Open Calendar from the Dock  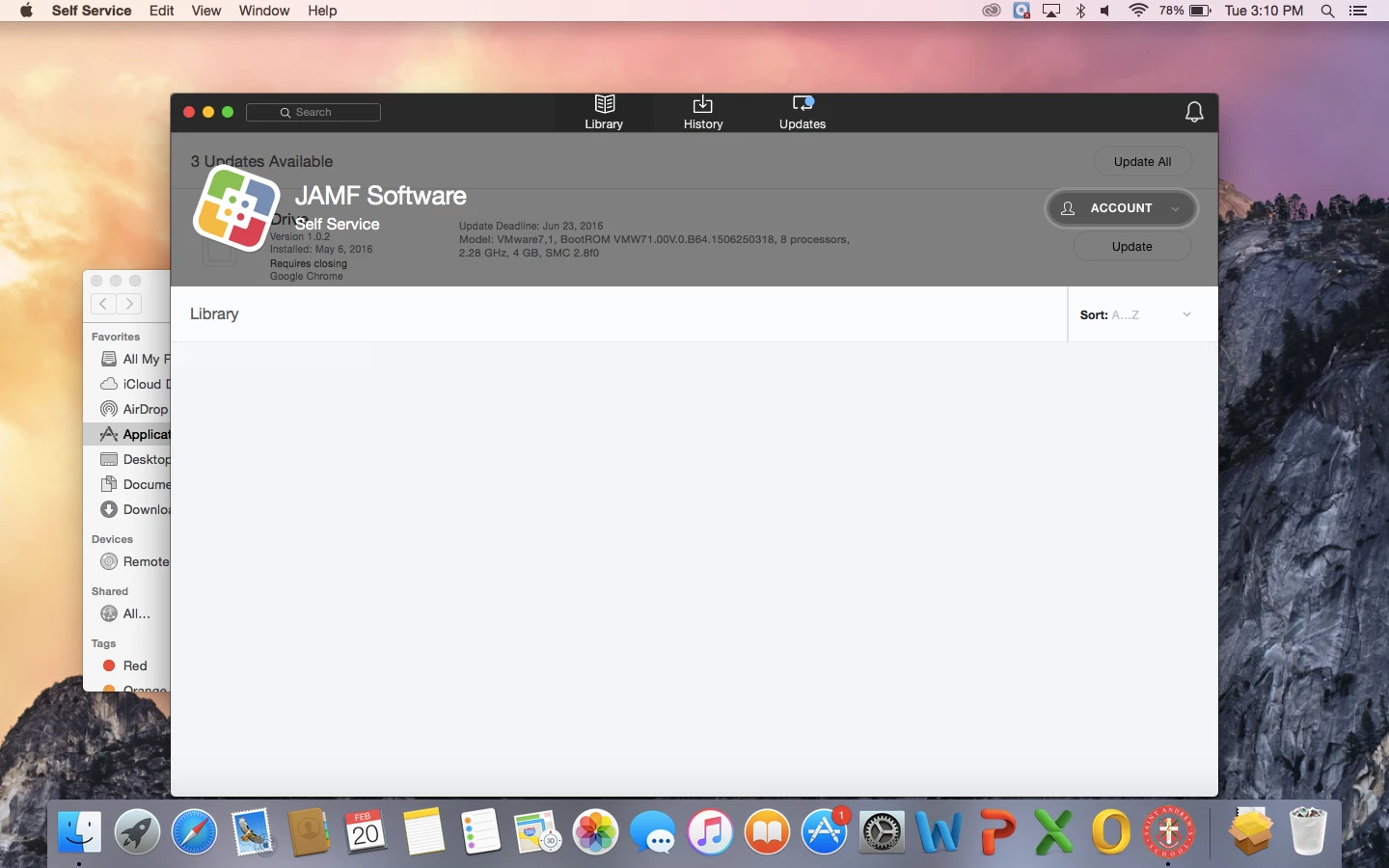pyautogui.click(x=366, y=831)
